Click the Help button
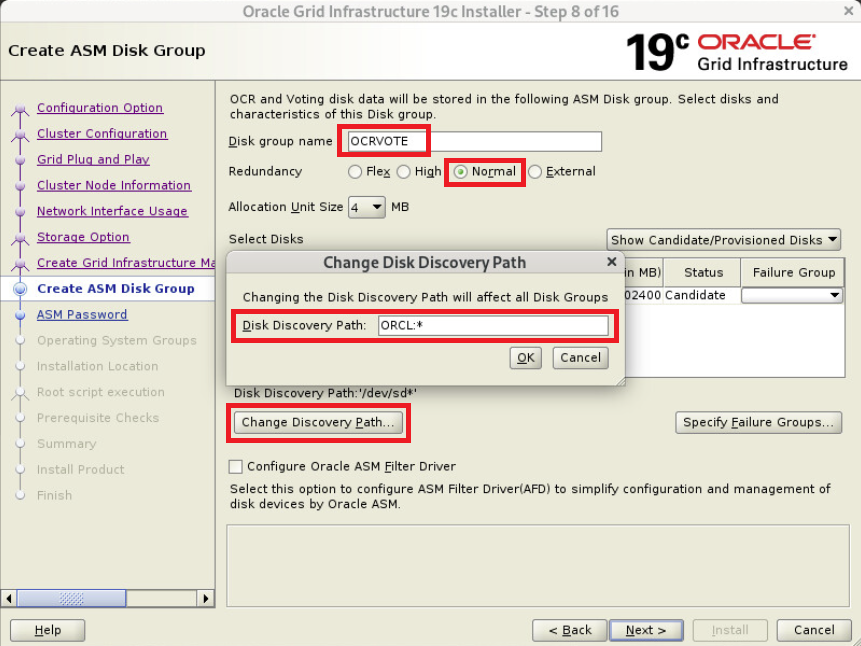The height and width of the screenshot is (646, 861). tap(48, 630)
